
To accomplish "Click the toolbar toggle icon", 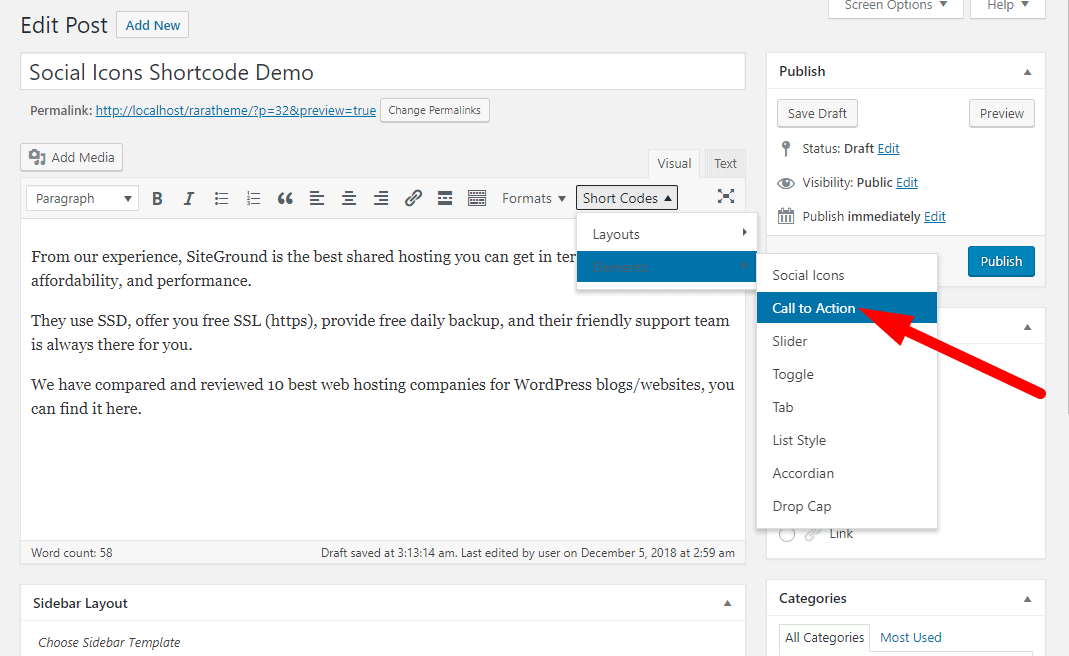I will pos(477,198).
